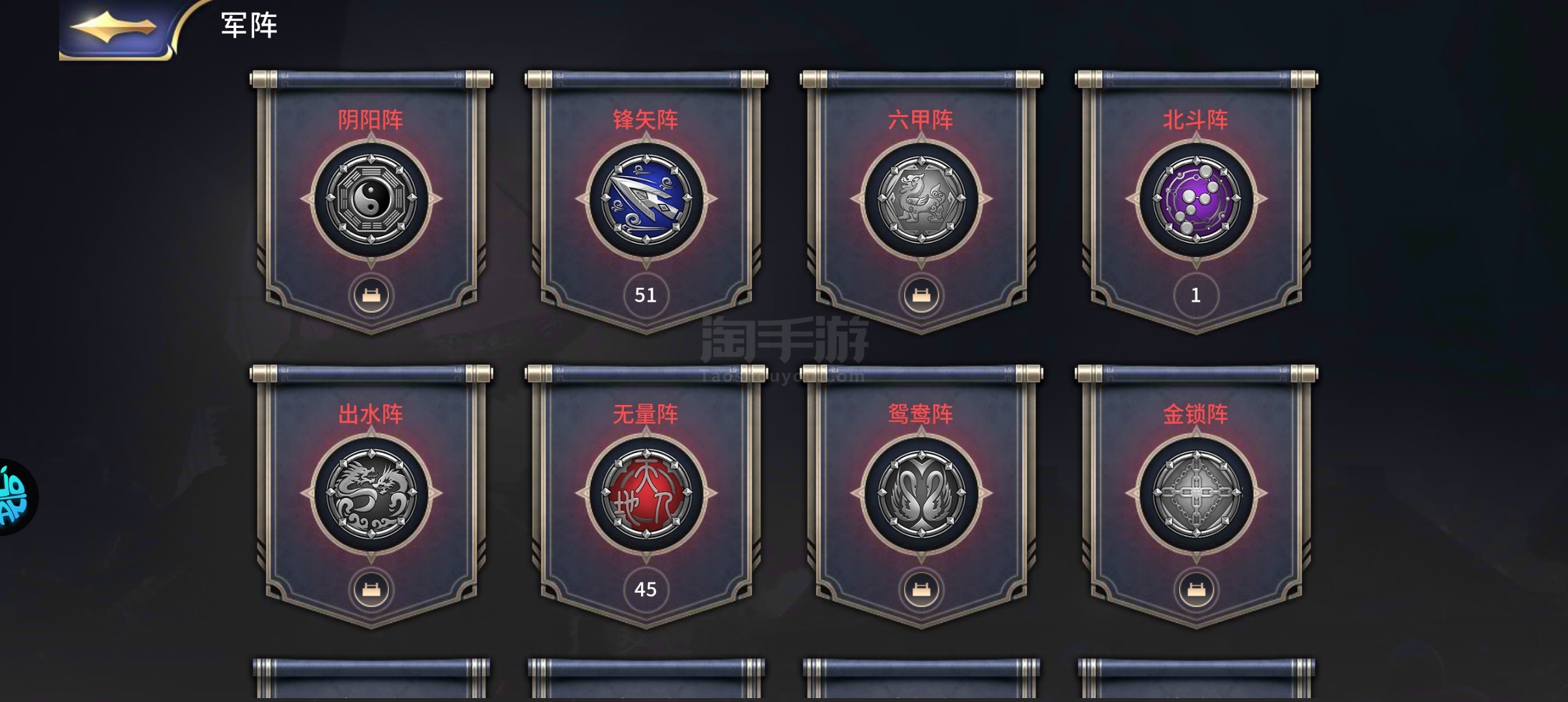Click the lock badge under 六甲阵
1568x702 pixels.
click(x=921, y=295)
